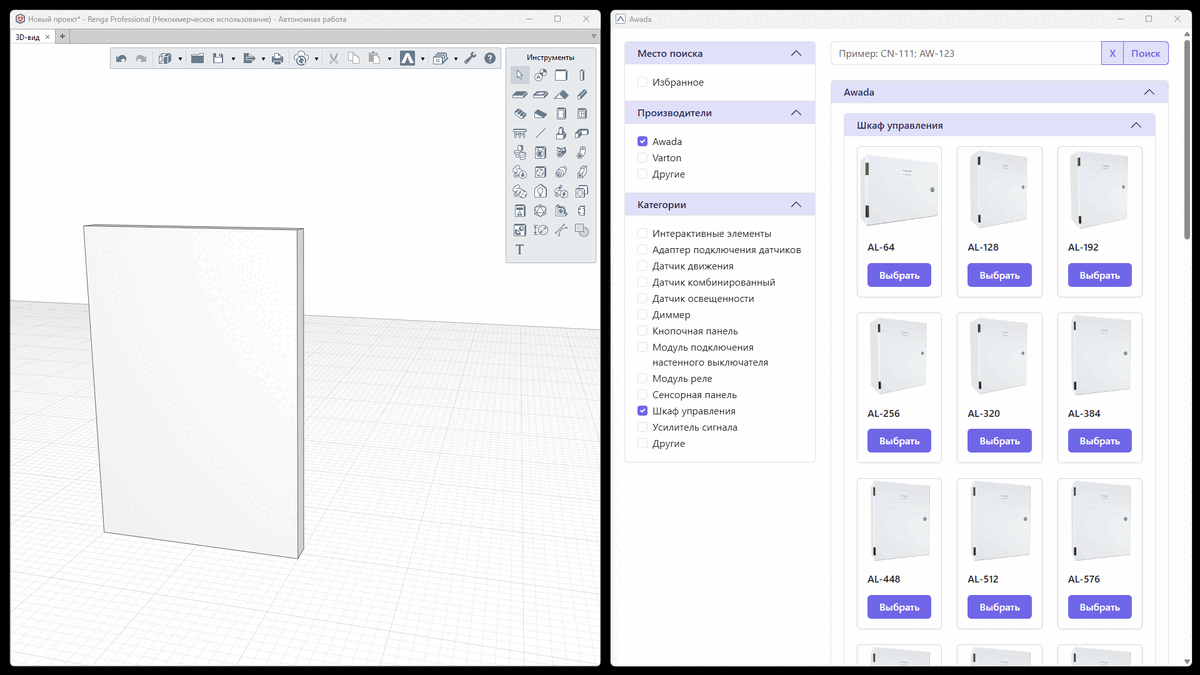1200x675 pixels.
Task: Undo the last action in Renga
Action: coord(121,59)
